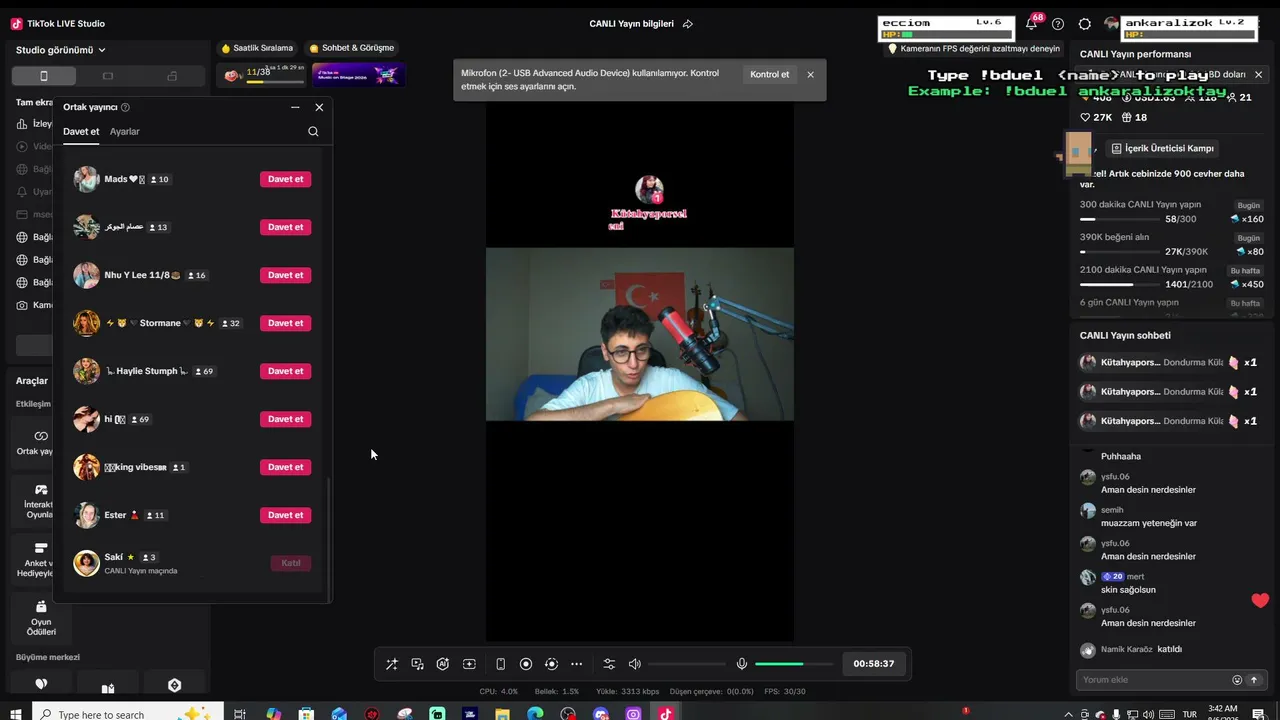Open the Music on Stage banner
The image size is (1280, 720).
[358, 74]
